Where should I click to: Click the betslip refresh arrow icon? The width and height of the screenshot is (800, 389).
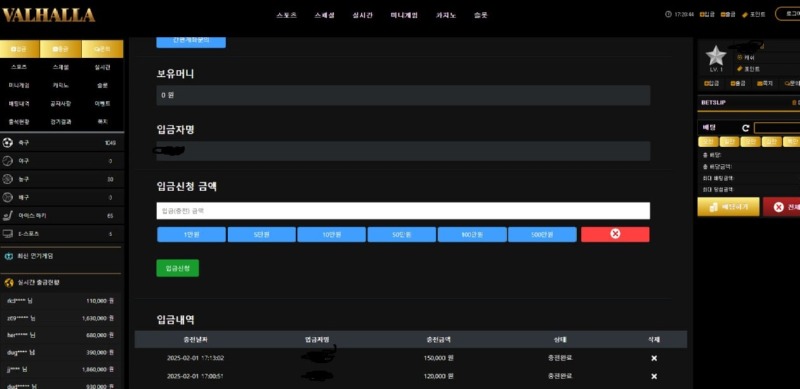[745, 128]
